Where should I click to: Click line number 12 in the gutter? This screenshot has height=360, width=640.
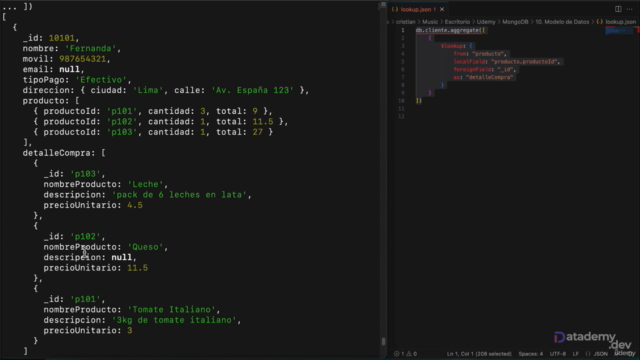[x=401, y=116]
